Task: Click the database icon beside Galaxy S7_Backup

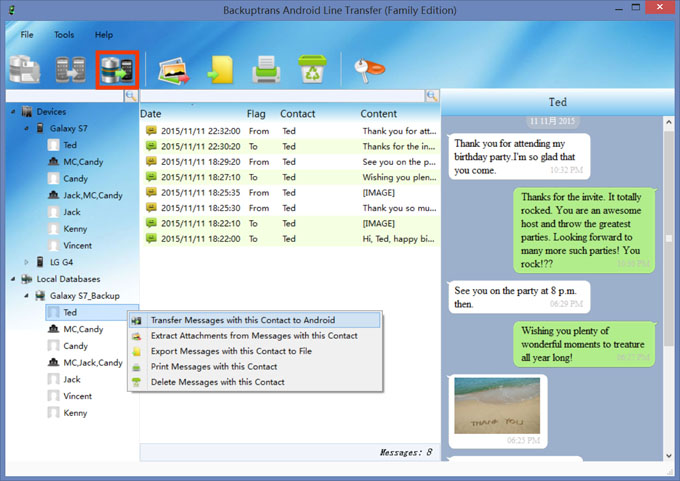Action: [x=40, y=295]
